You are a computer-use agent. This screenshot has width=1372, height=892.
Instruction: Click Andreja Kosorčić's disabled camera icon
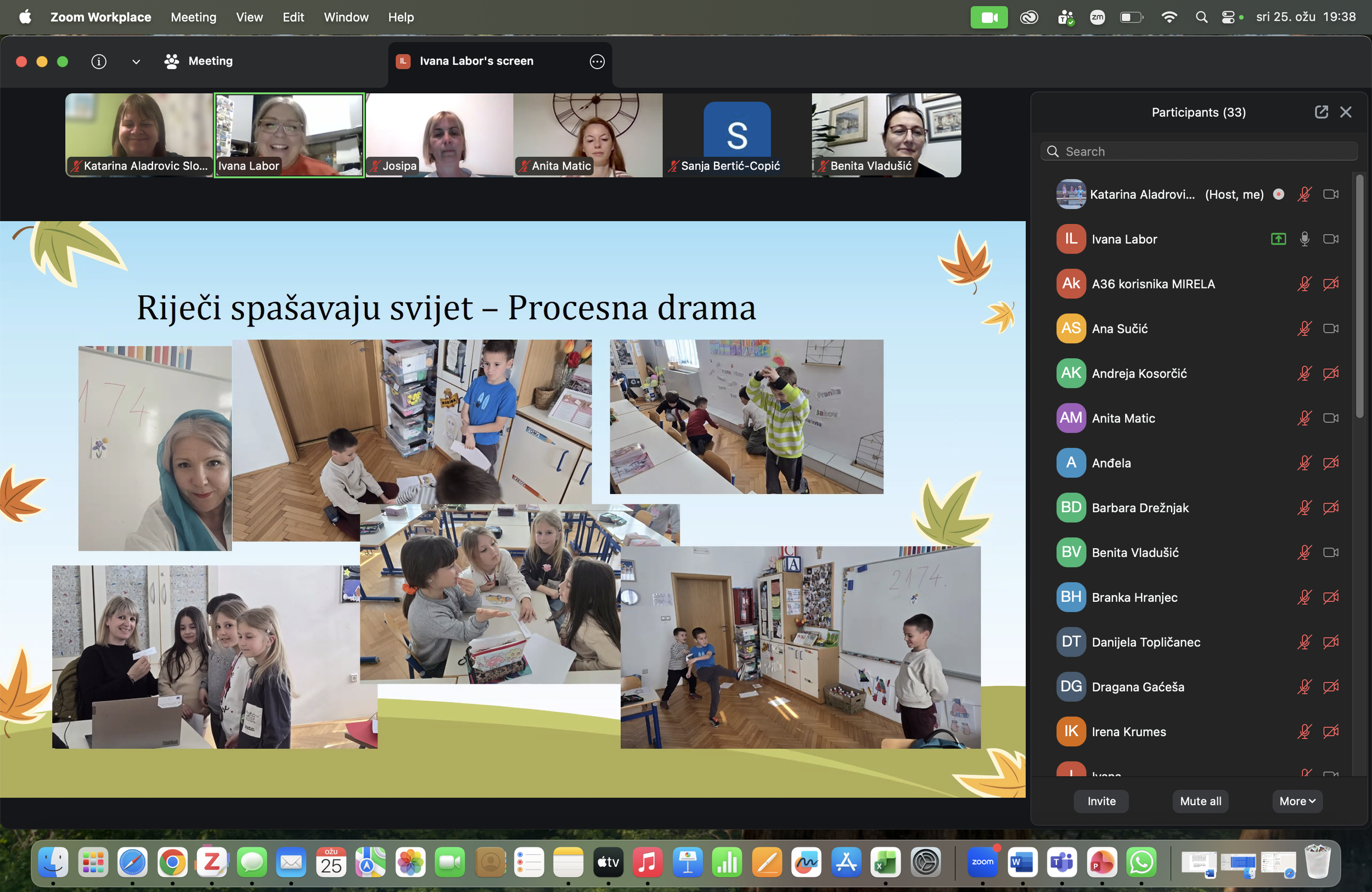[x=1330, y=374]
